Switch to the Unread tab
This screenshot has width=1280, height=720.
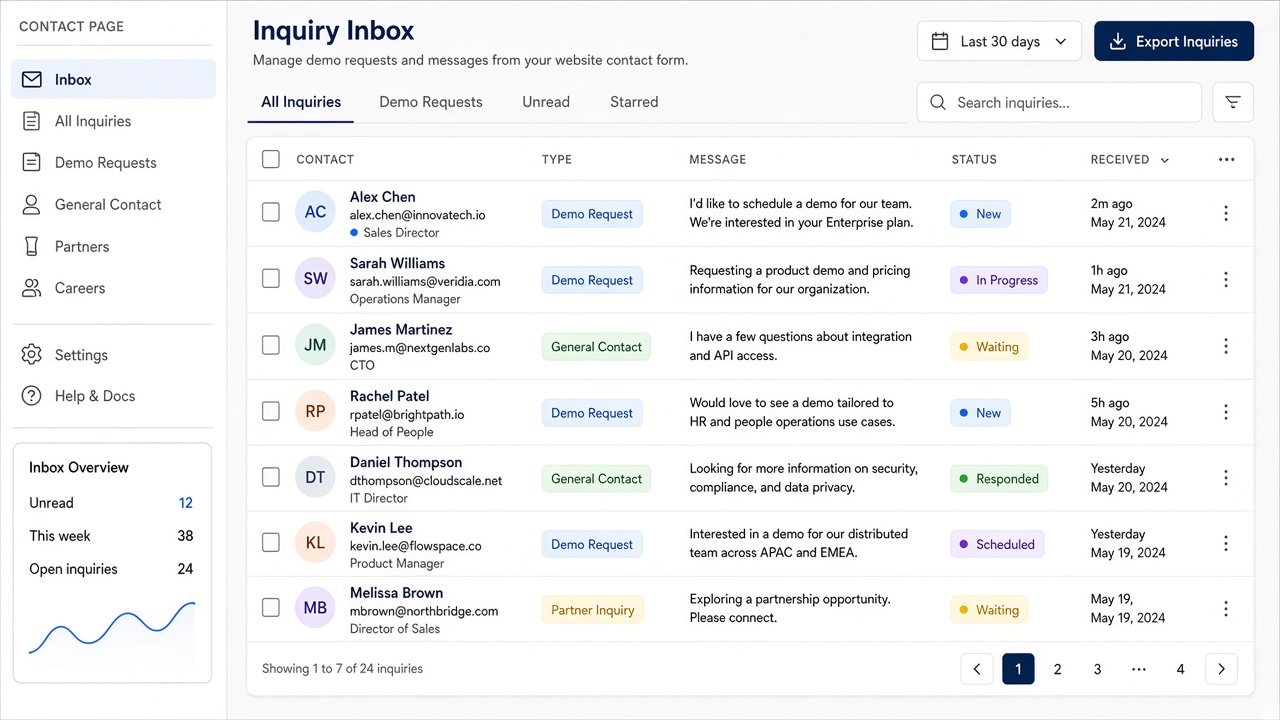[x=546, y=102]
